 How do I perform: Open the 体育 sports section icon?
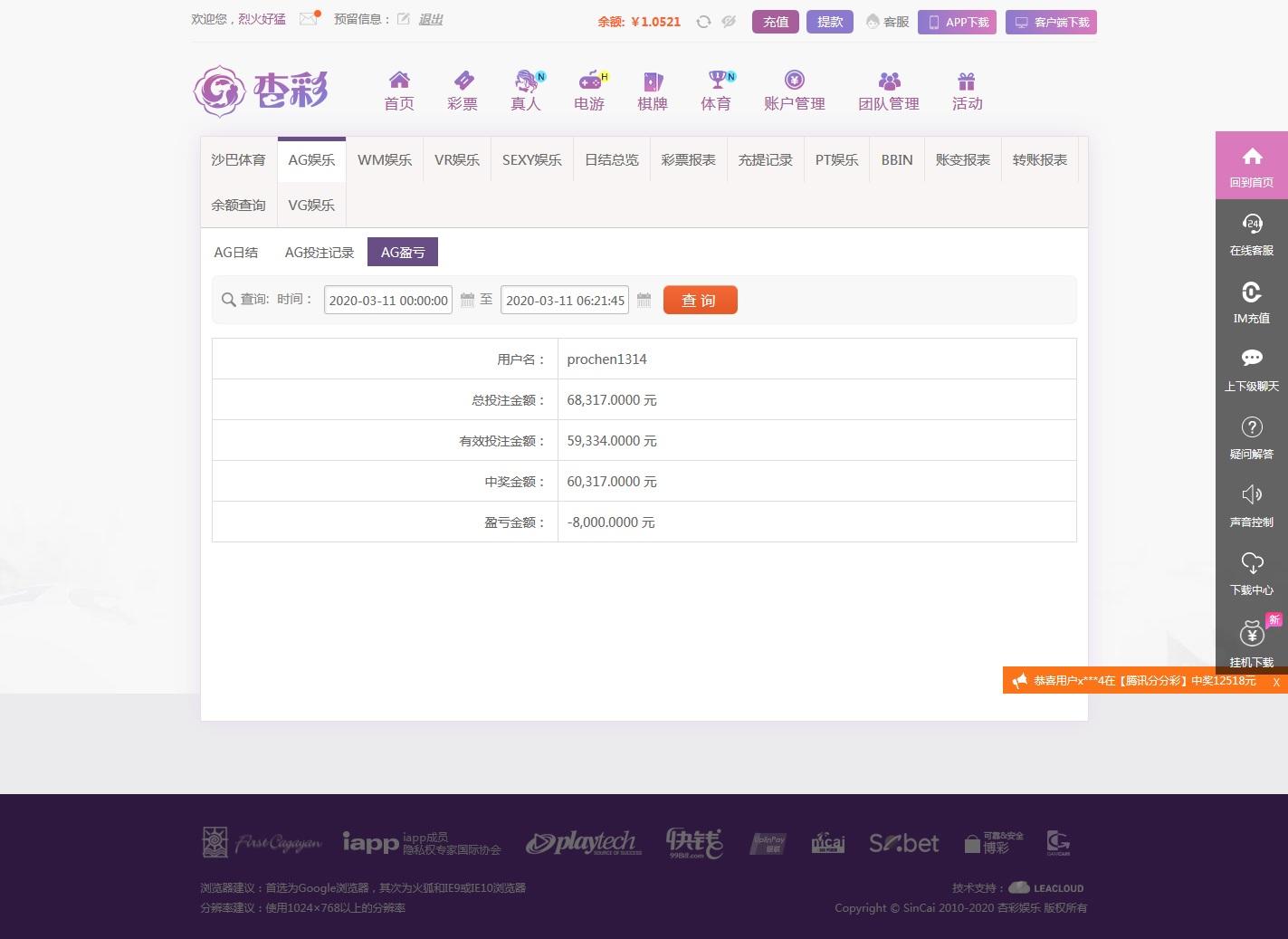(x=716, y=89)
